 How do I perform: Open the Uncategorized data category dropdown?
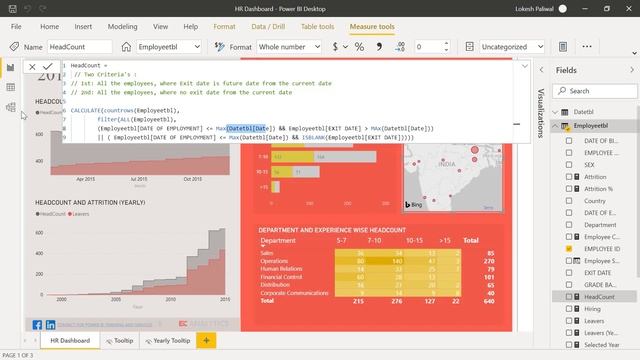click(540, 47)
